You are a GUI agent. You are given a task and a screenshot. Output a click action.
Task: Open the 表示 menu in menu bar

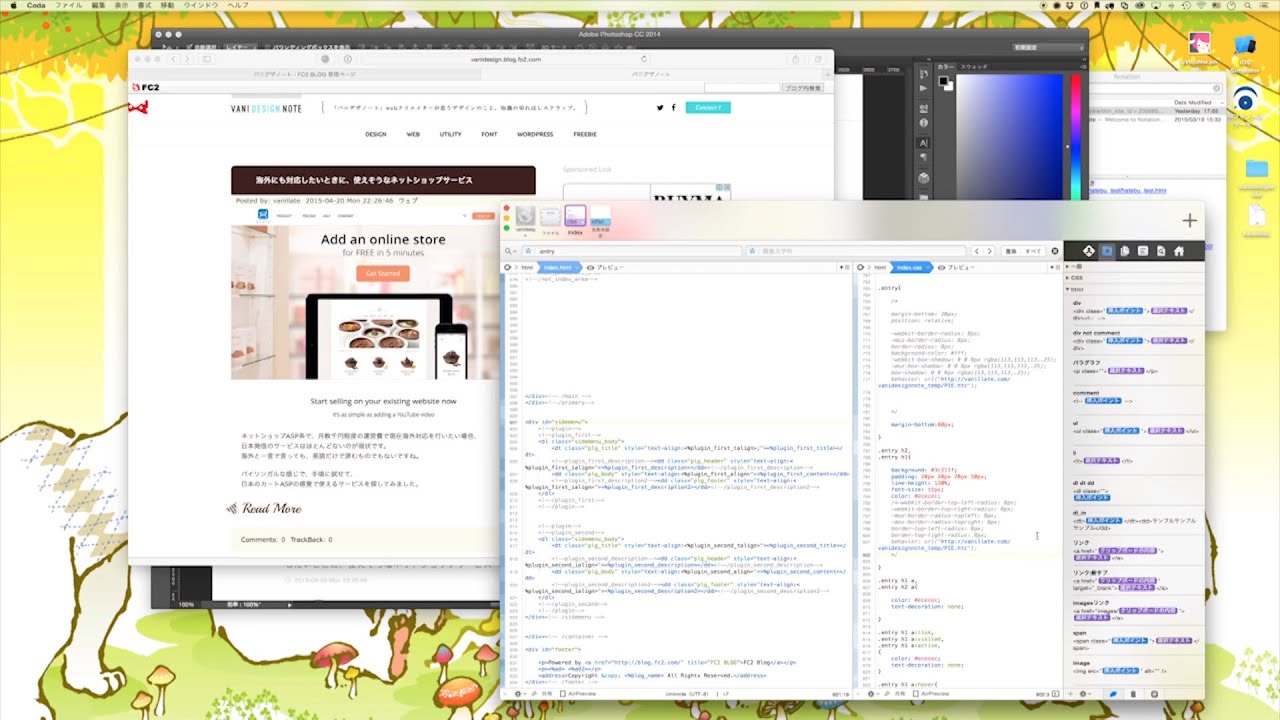point(121,5)
